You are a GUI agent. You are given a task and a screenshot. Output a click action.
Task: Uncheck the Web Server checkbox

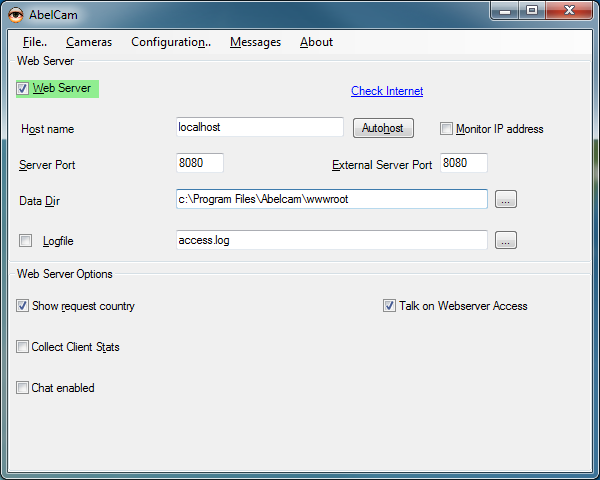coord(23,89)
